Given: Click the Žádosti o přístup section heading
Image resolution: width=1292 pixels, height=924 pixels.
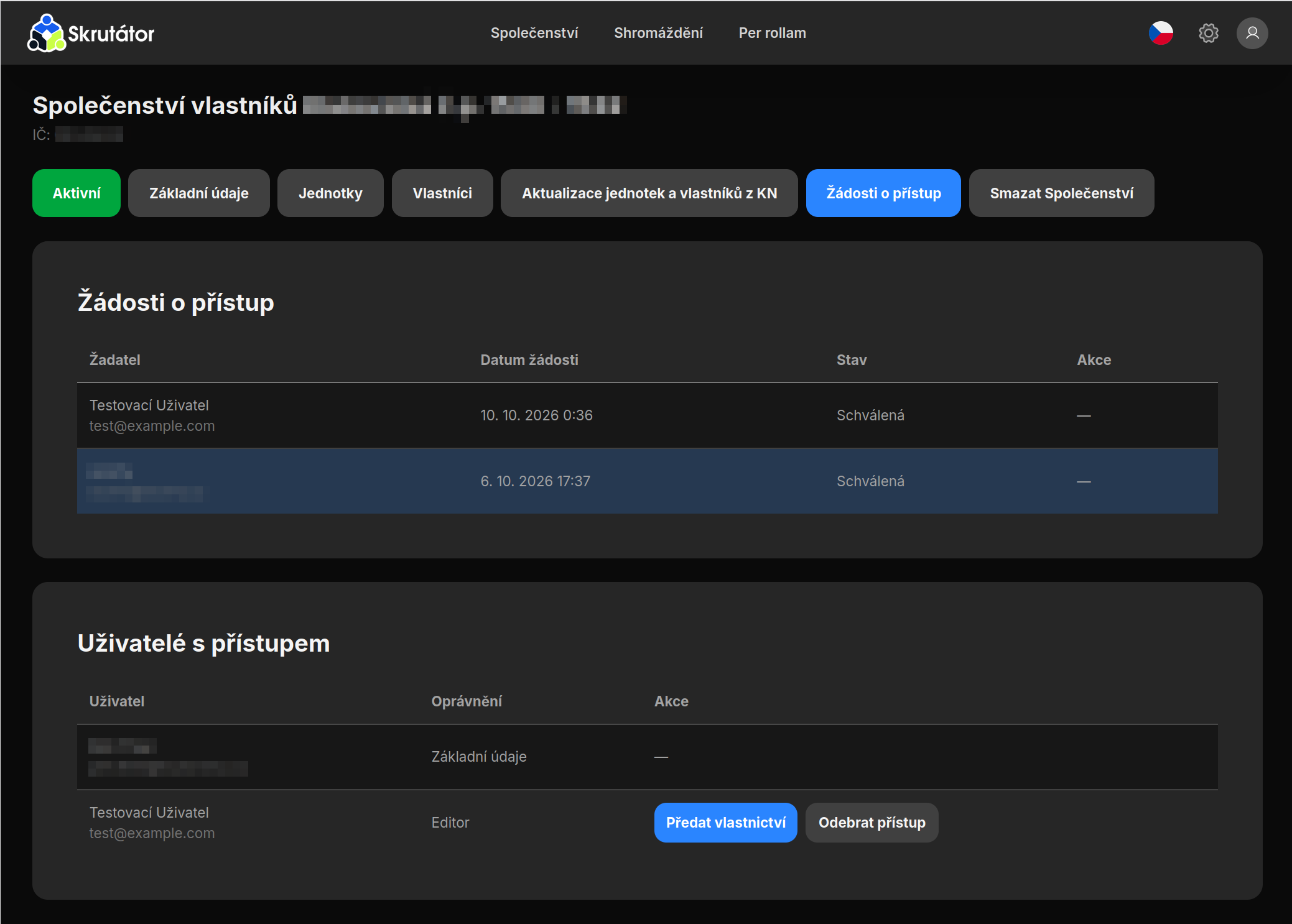Looking at the screenshot, I should 175,303.
